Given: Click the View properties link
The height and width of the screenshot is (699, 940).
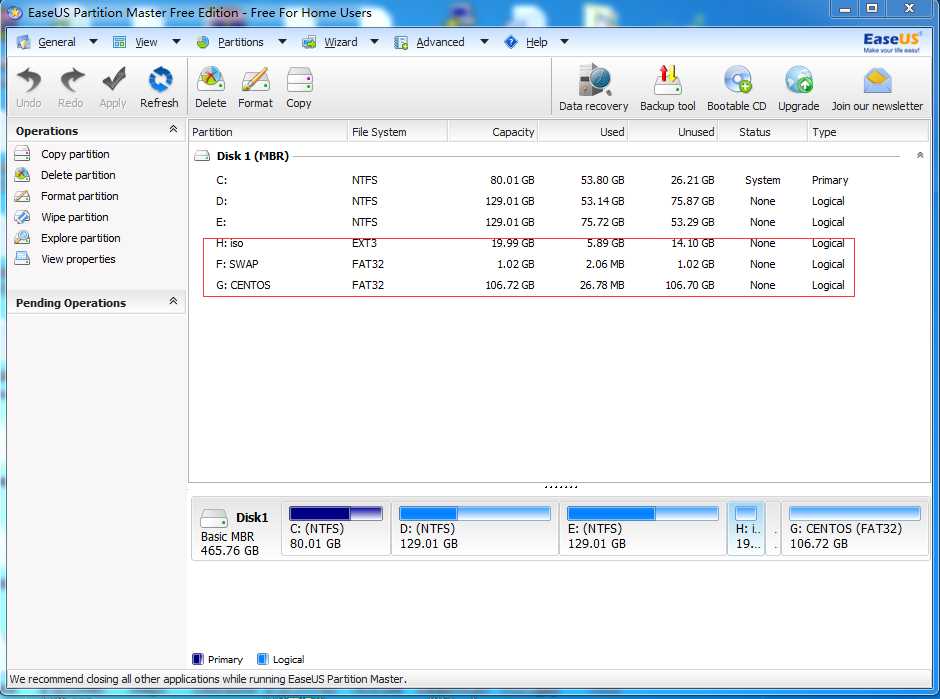Looking at the screenshot, I should 78,259.
